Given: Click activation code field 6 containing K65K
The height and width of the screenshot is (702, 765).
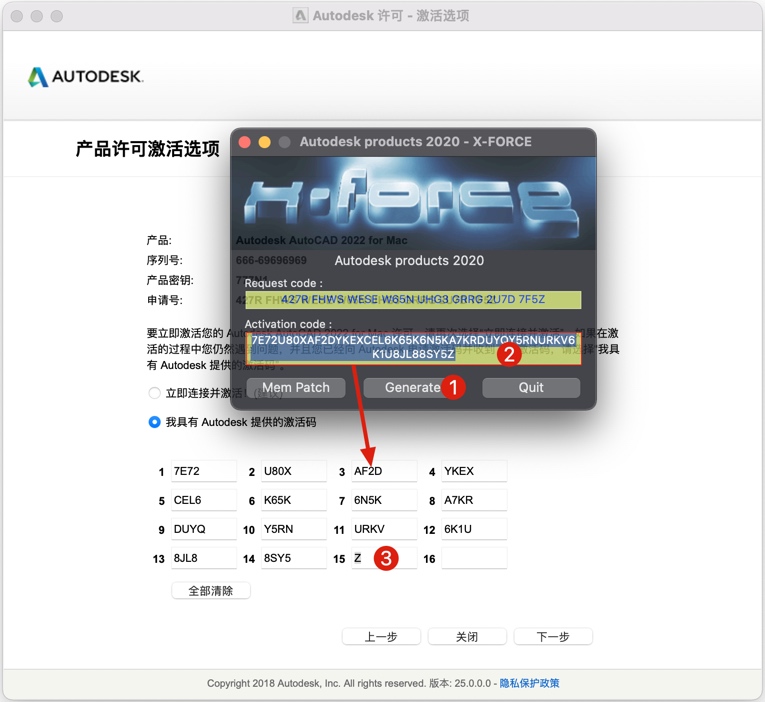Looking at the screenshot, I should click(294, 500).
